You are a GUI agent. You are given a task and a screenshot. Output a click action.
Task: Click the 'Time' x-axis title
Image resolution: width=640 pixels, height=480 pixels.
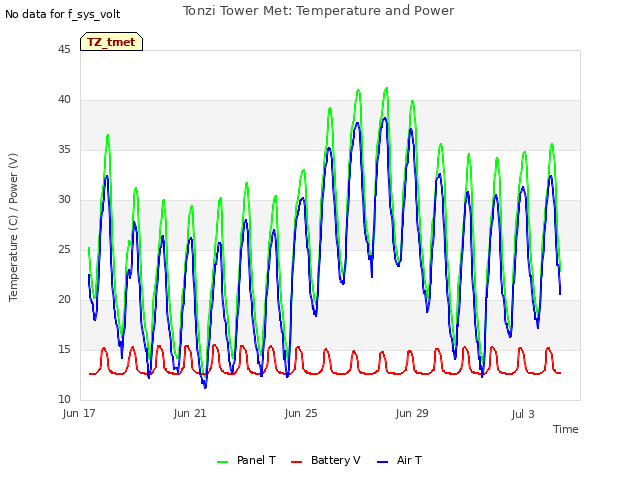[x=565, y=429]
